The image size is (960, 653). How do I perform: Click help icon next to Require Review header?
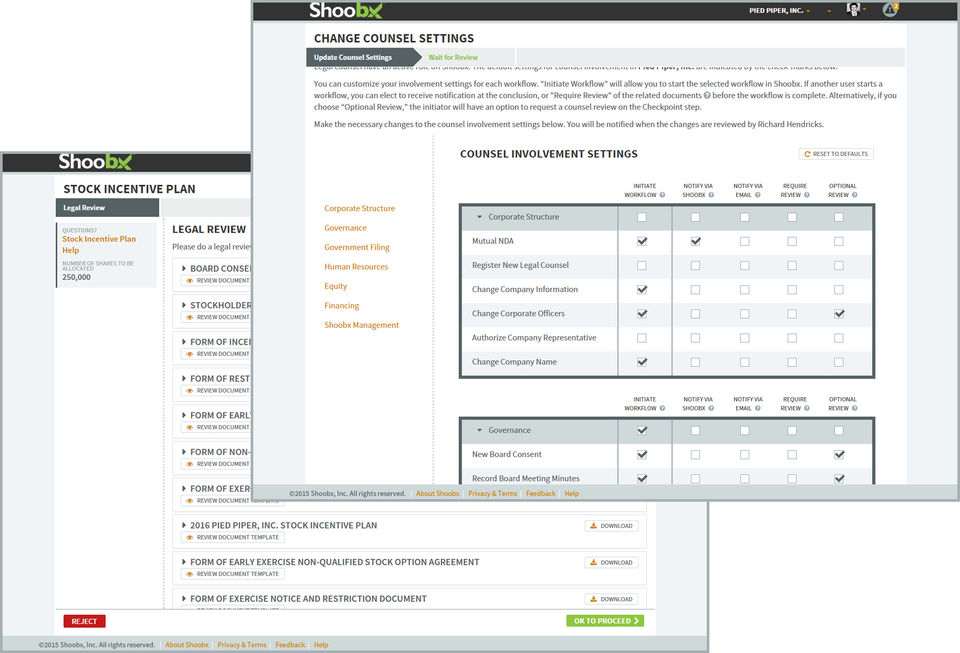tap(806, 195)
